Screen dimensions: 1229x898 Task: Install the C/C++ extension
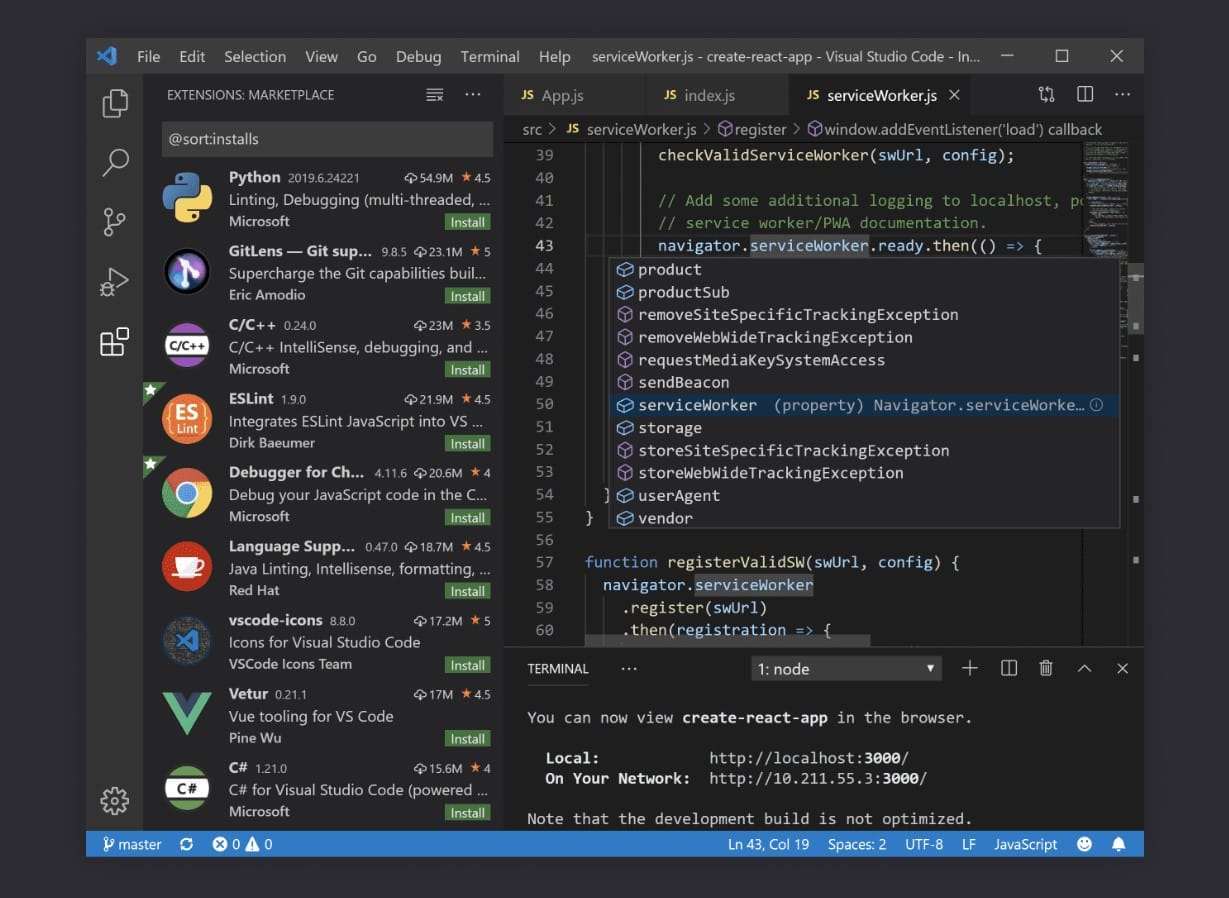tap(467, 370)
